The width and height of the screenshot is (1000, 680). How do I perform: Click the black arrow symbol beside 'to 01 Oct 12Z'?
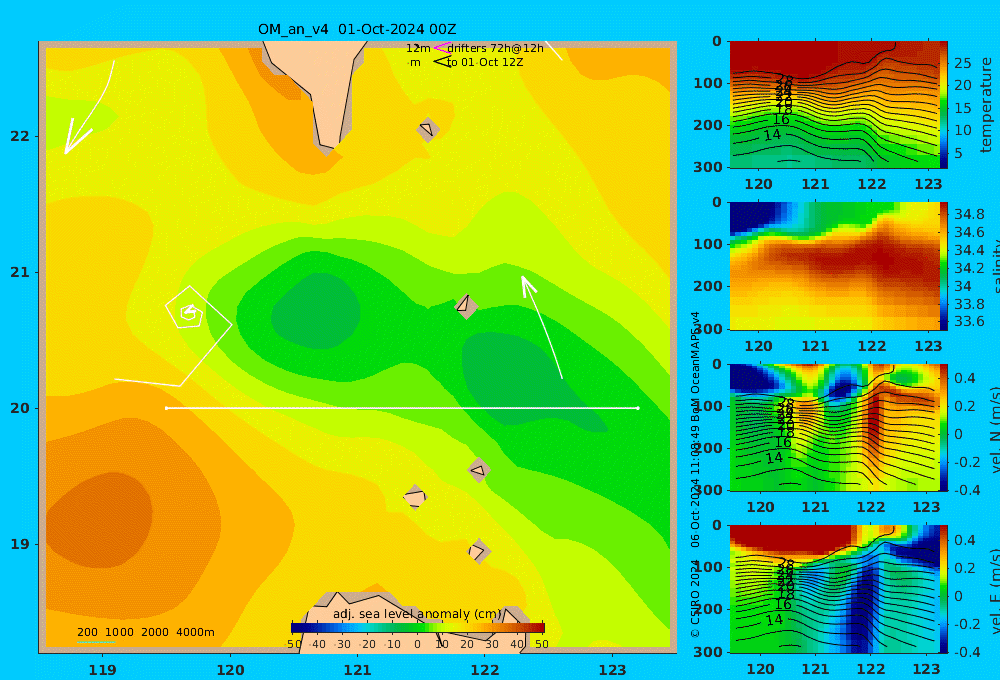[441, 62]
